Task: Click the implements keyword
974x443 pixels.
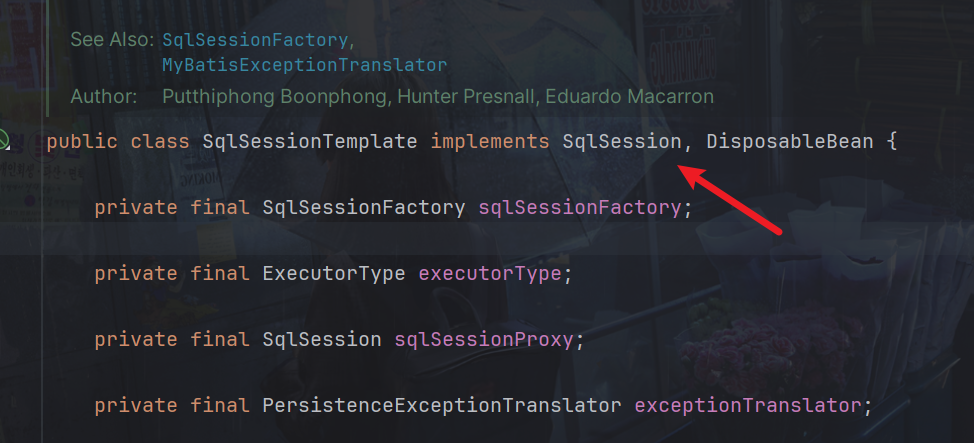Action: 490,141
